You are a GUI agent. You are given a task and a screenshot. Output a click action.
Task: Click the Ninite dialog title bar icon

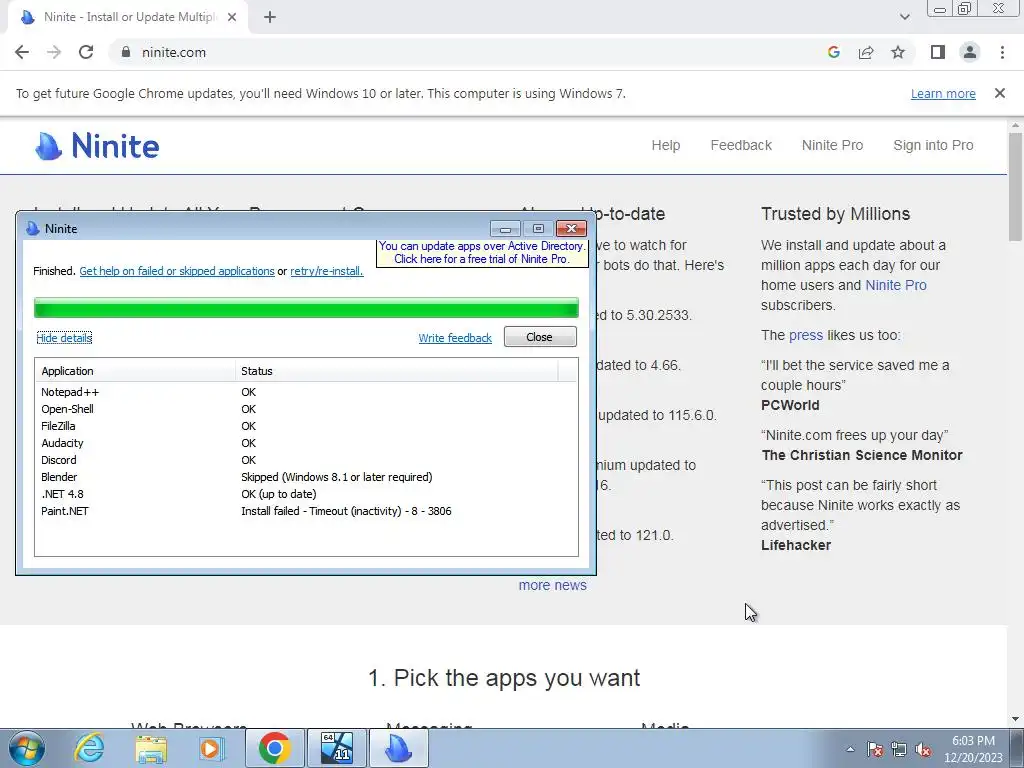coord(32,229)
